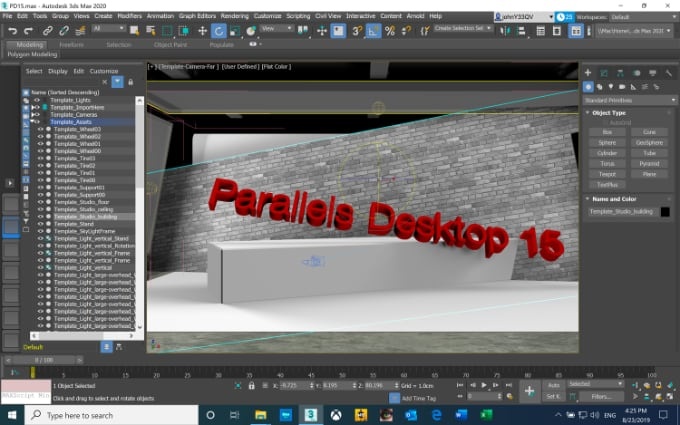680x425 pixels.
Task: Expand the Template_ImportHere layer
Action: click(33, 108)
